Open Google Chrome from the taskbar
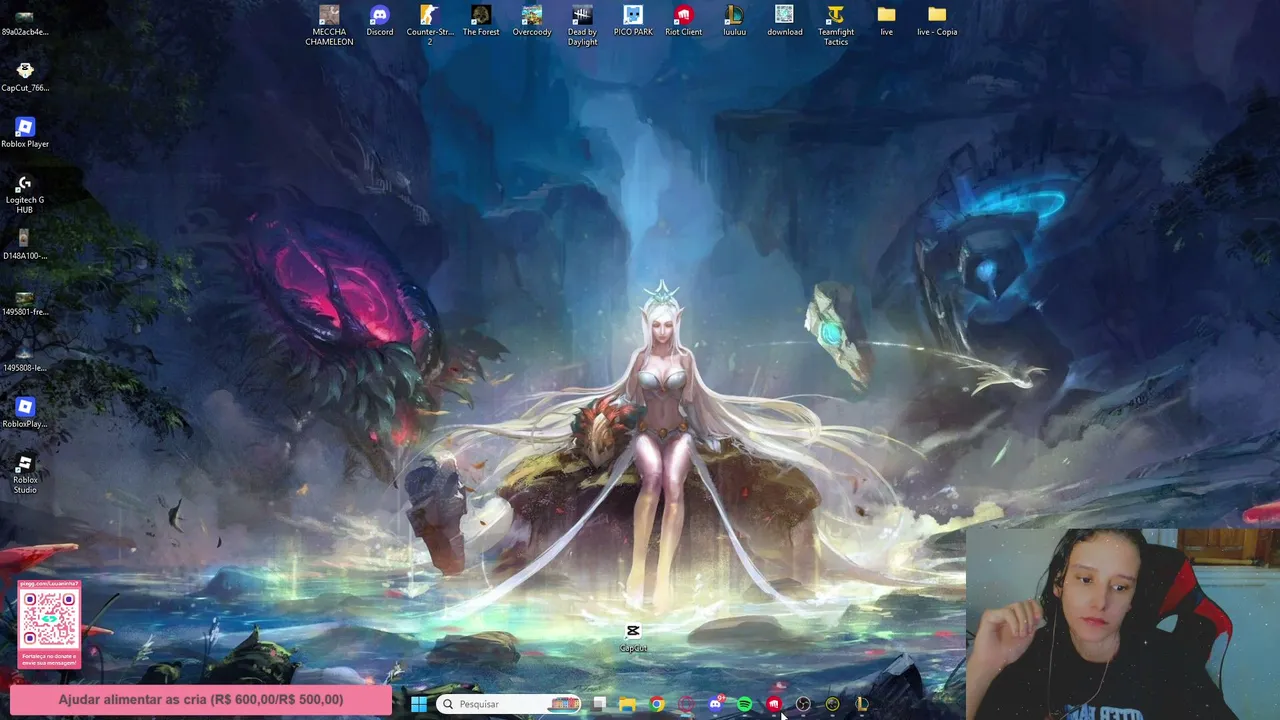 point(657,704)
